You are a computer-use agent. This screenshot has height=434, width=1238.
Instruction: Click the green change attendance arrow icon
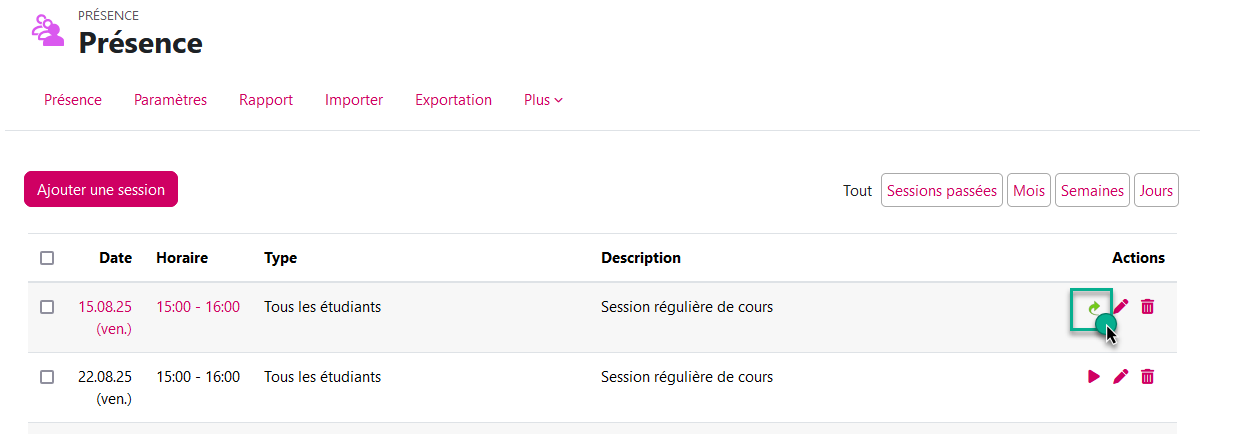click(x=1094, y=307)
